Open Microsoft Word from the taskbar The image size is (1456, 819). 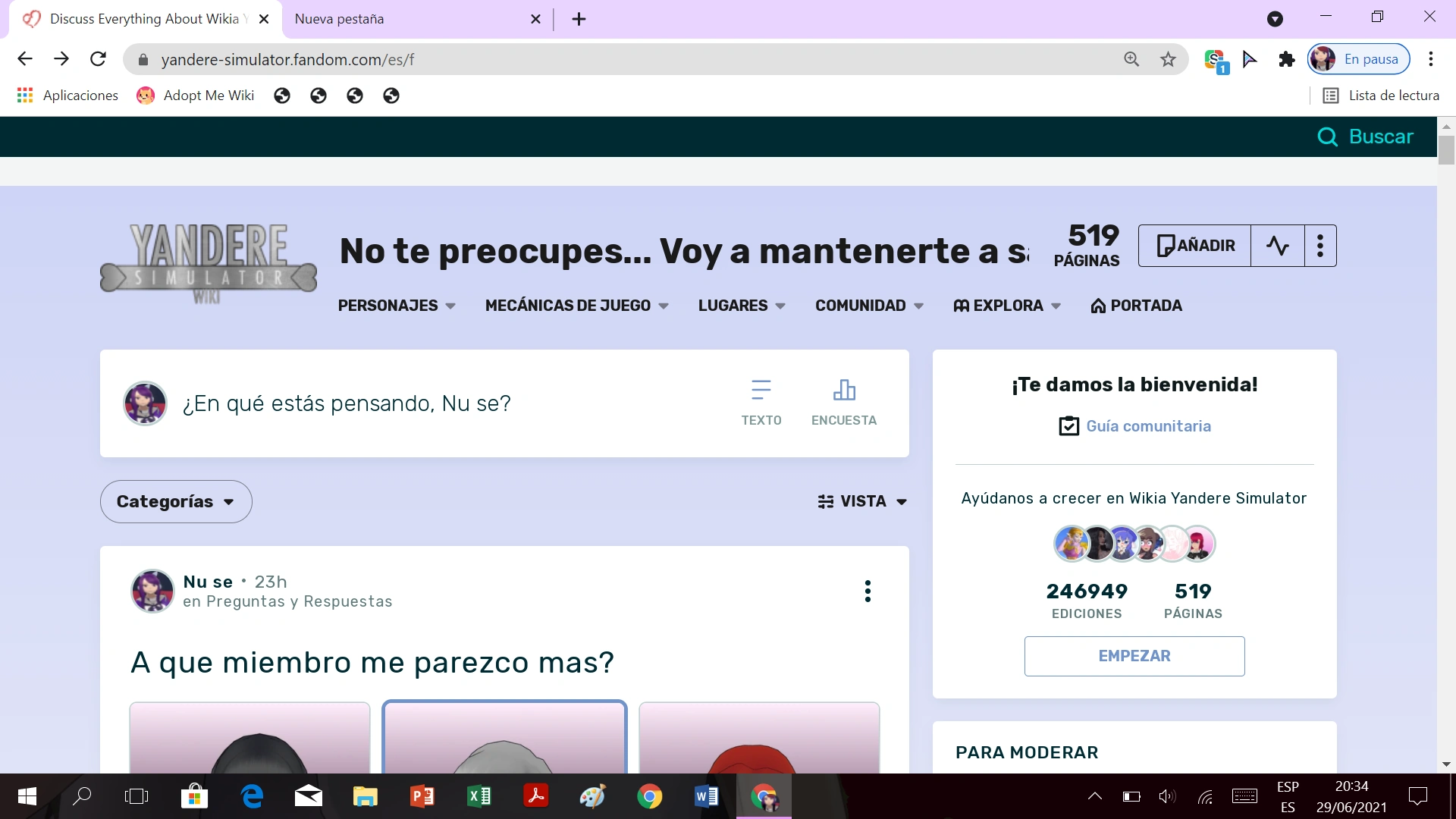tap(705, 796)
